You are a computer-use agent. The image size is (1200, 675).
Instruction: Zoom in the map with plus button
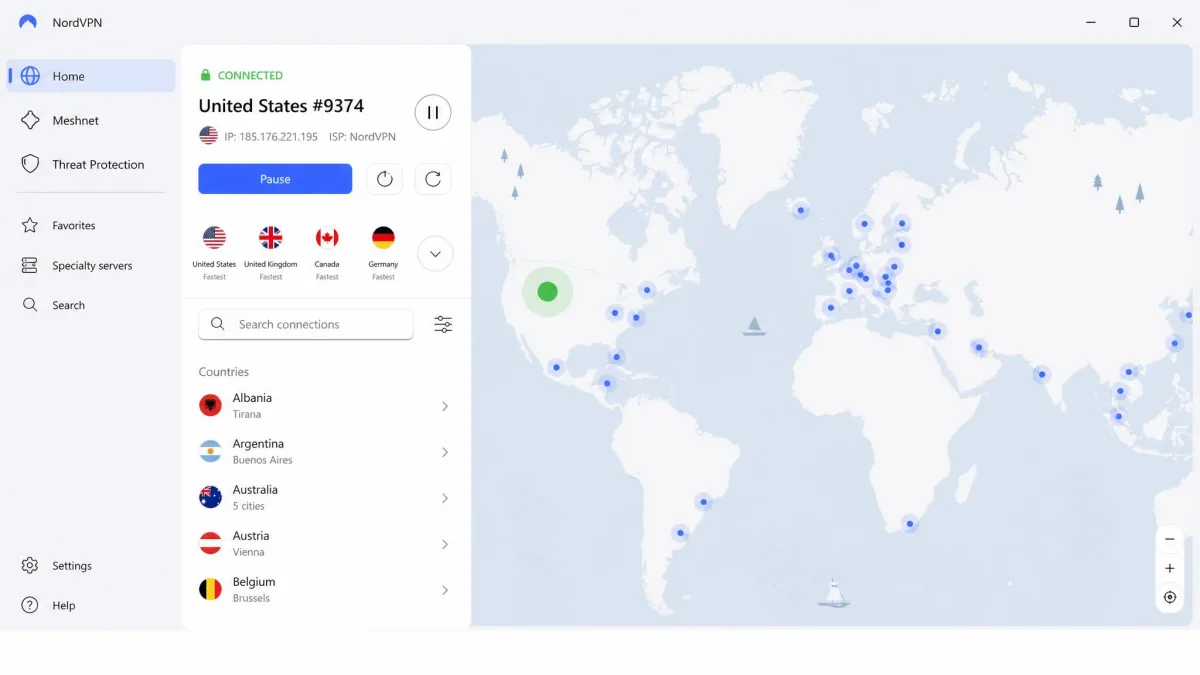click(x=1170, y=568)
